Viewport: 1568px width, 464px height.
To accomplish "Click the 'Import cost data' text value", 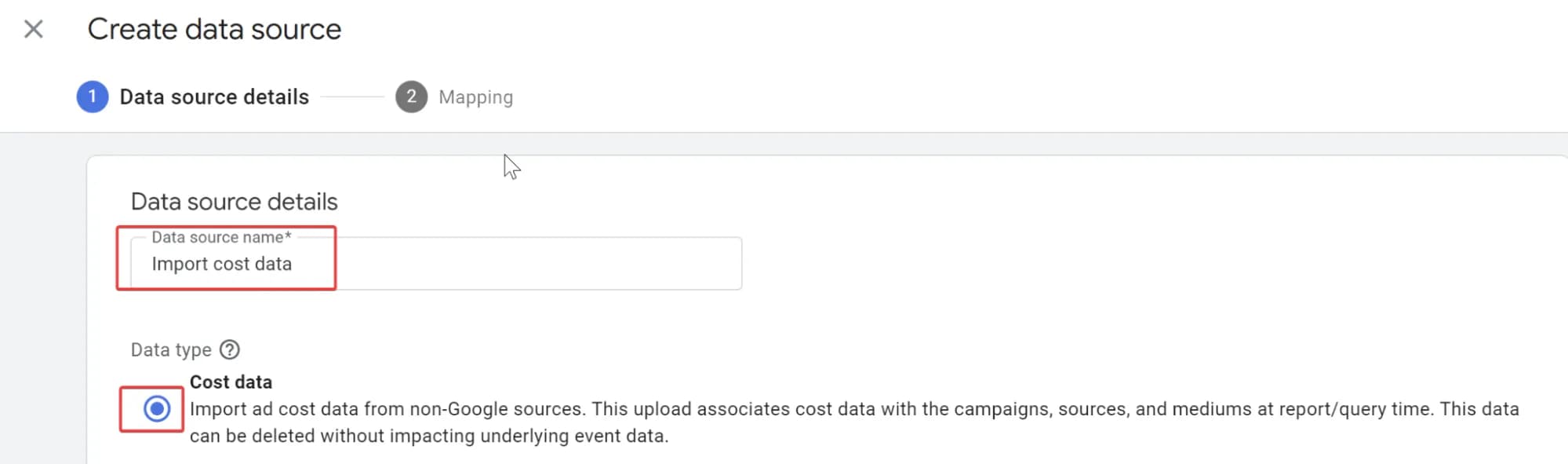I will pos(222,264).
